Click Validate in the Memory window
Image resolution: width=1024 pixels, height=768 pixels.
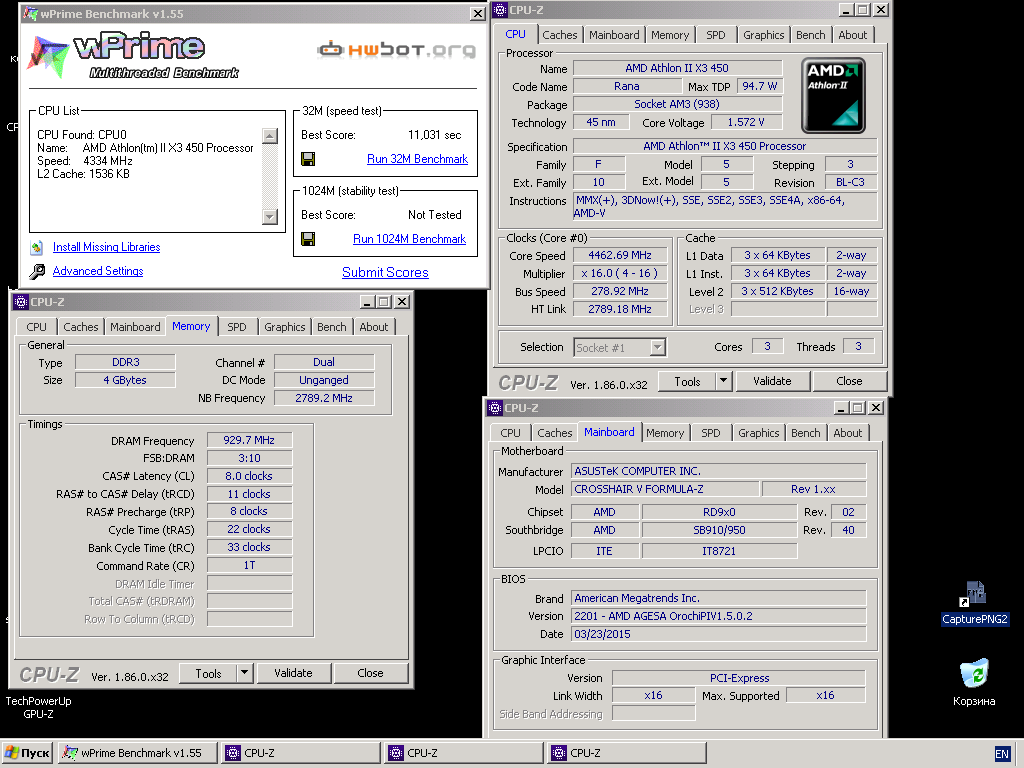pos(293,673)
